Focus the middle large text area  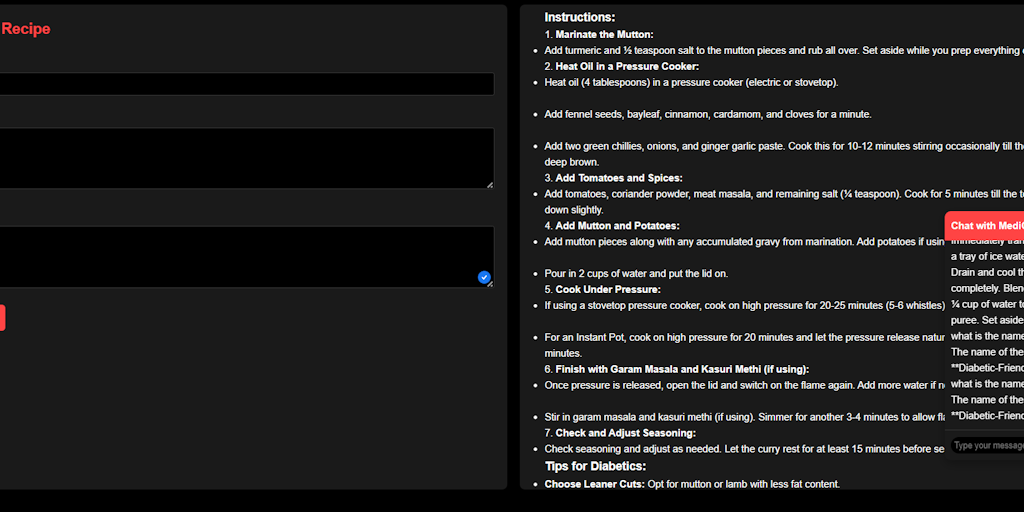[x=245, y=157]
